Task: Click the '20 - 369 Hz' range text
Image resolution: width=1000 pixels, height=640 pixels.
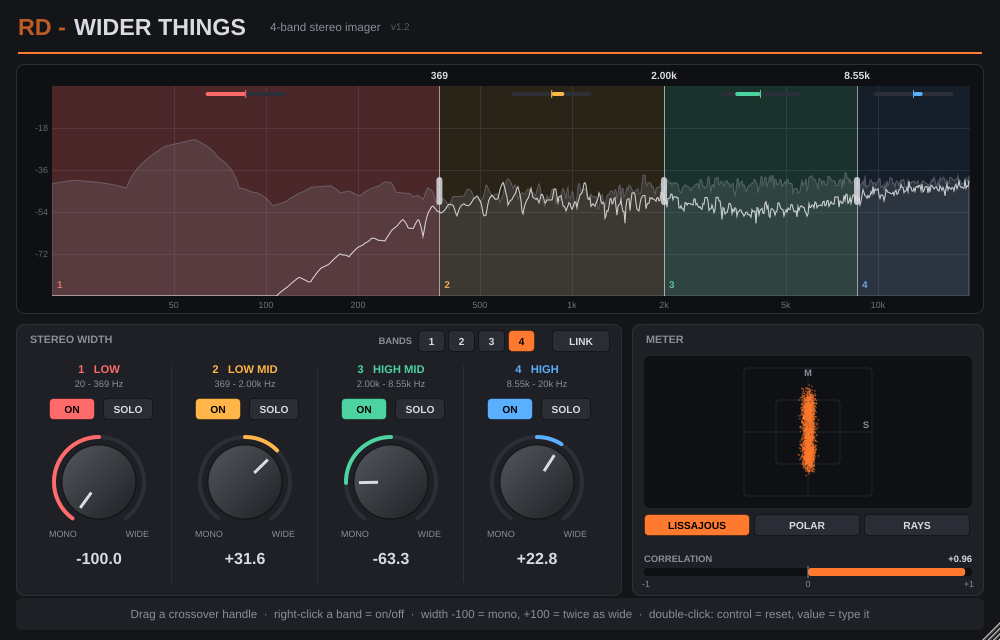Action: click(99, 384)
